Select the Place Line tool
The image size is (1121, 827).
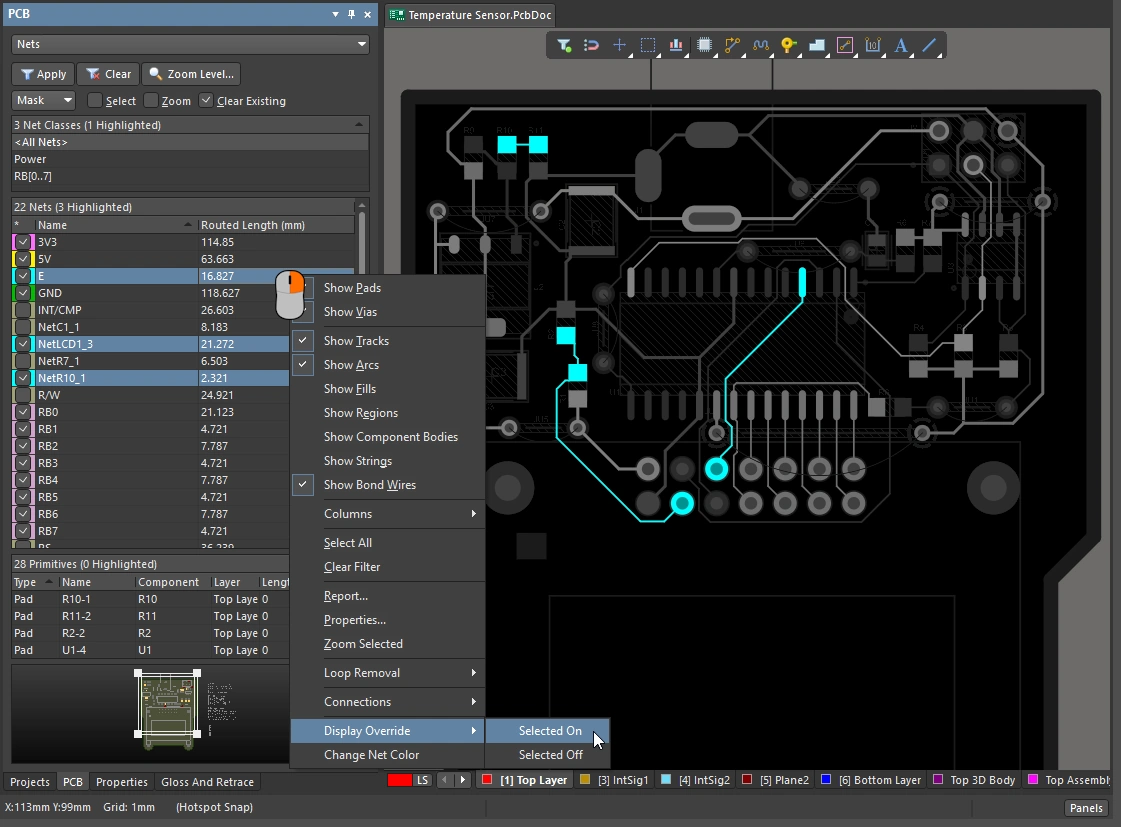pos(929,45)
